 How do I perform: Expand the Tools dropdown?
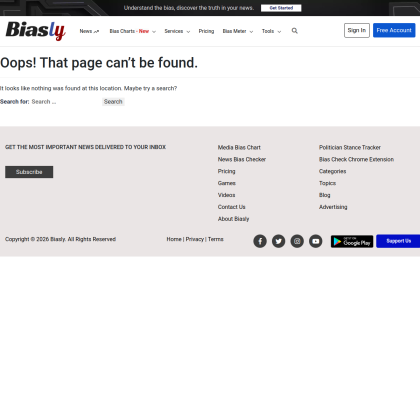(x=271, y=31)
